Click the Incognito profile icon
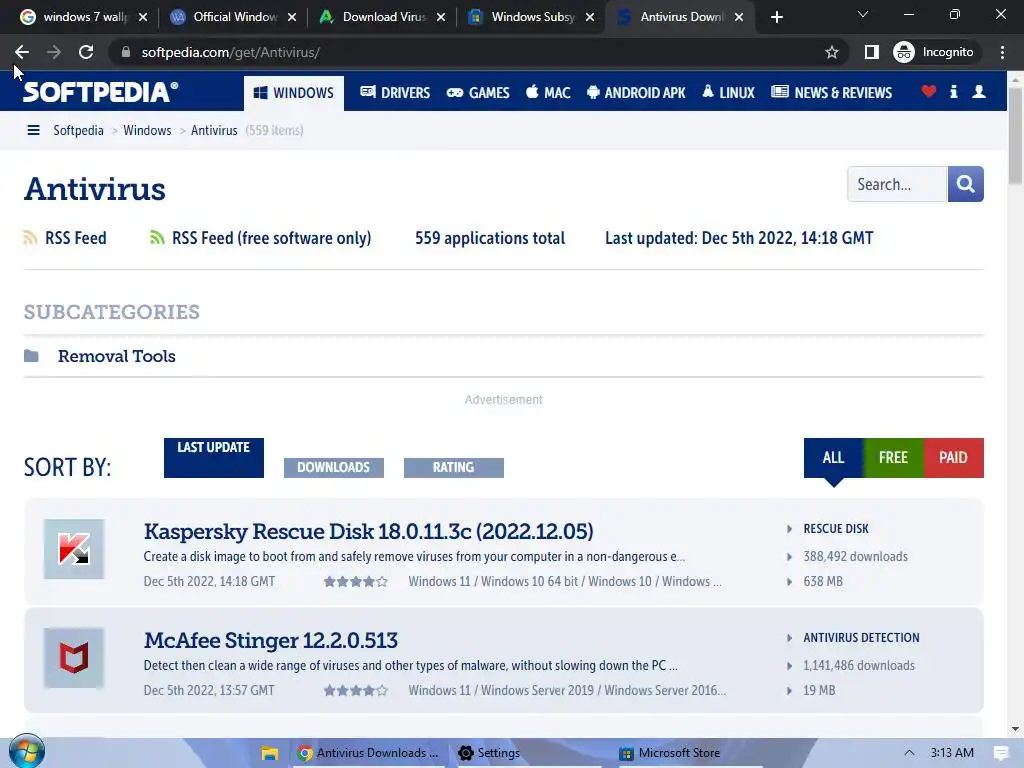Screen dimensions: 1024x768 [904, 52]
